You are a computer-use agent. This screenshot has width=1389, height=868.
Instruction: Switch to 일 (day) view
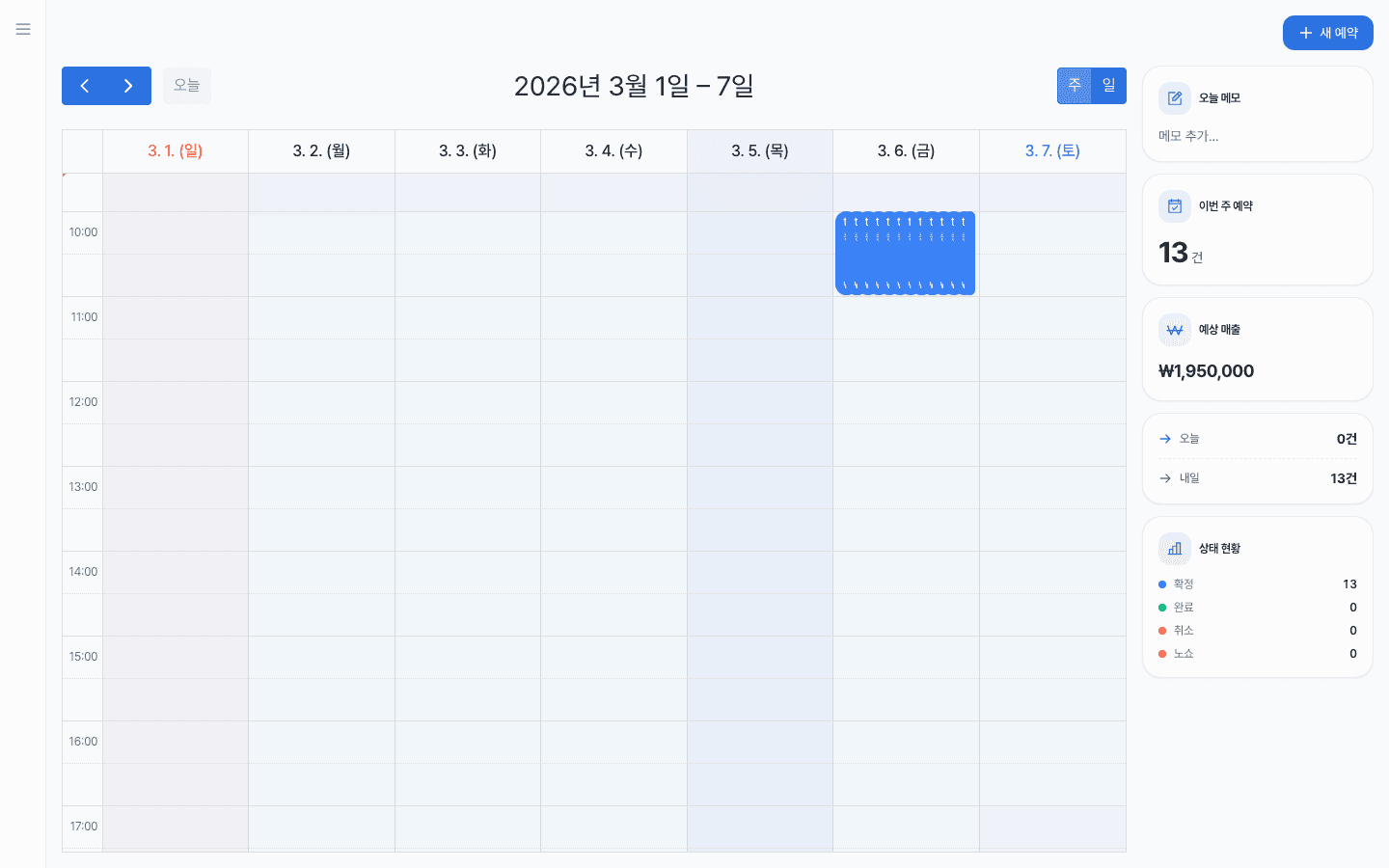tap(1108, 86)
